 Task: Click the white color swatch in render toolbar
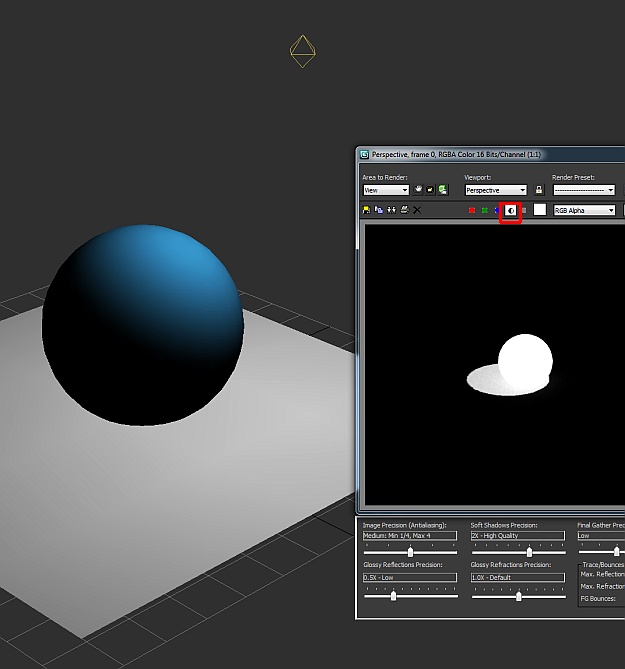(x=540, y=209)
